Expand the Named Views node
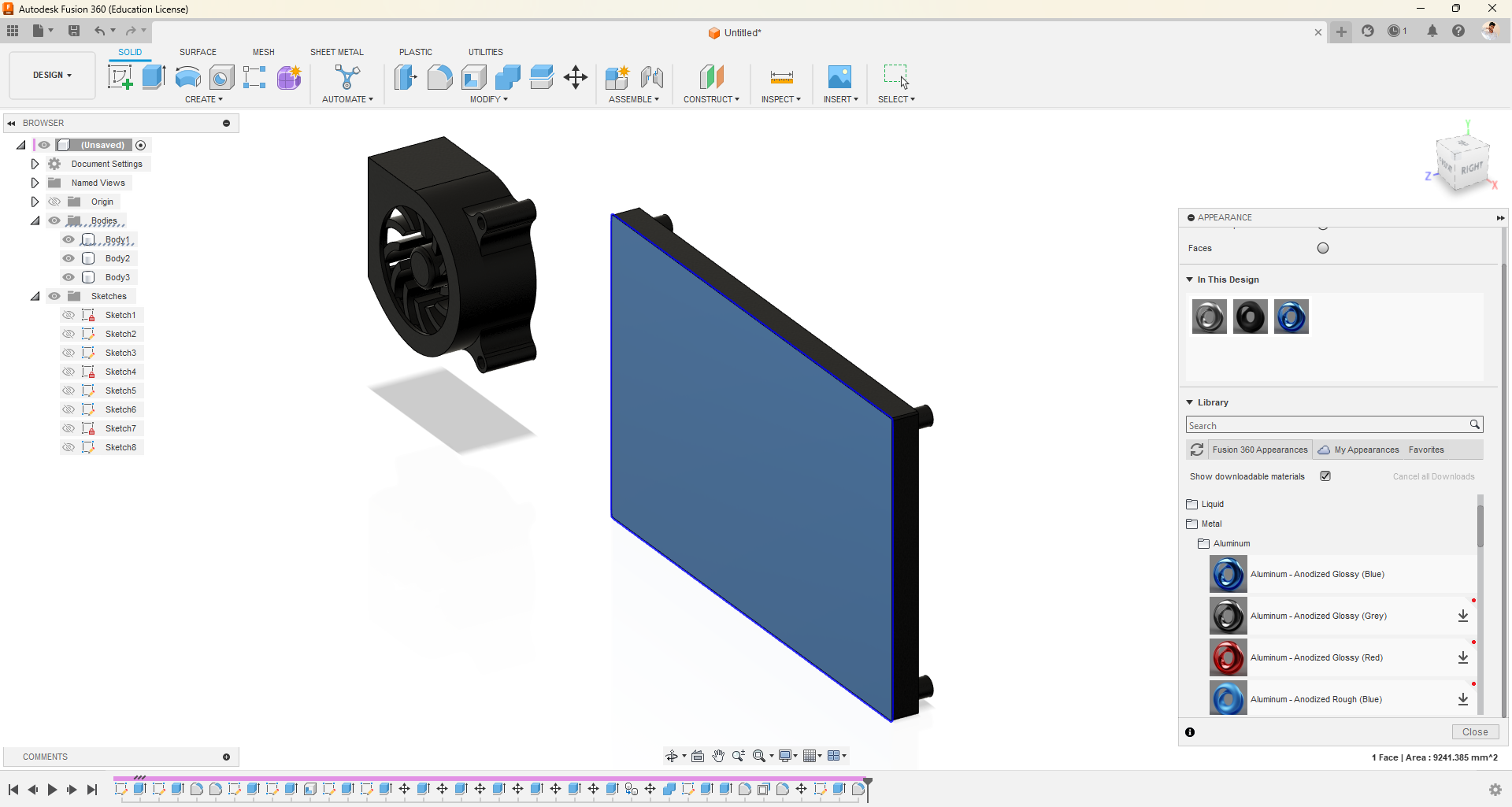1512x807 pixels. pos(35,183)
